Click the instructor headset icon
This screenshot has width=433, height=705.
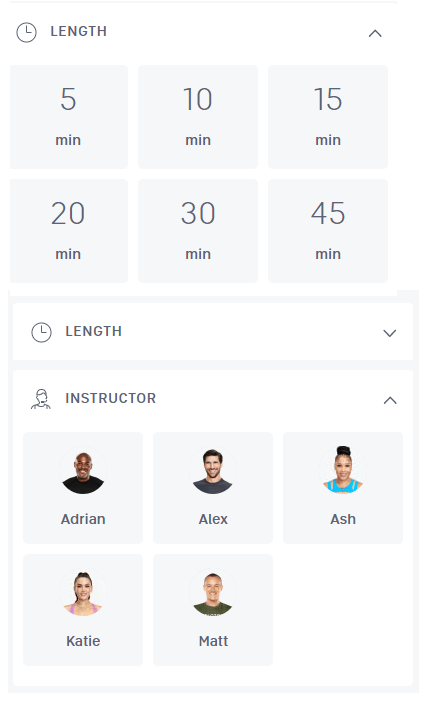[x=41, y=399]
